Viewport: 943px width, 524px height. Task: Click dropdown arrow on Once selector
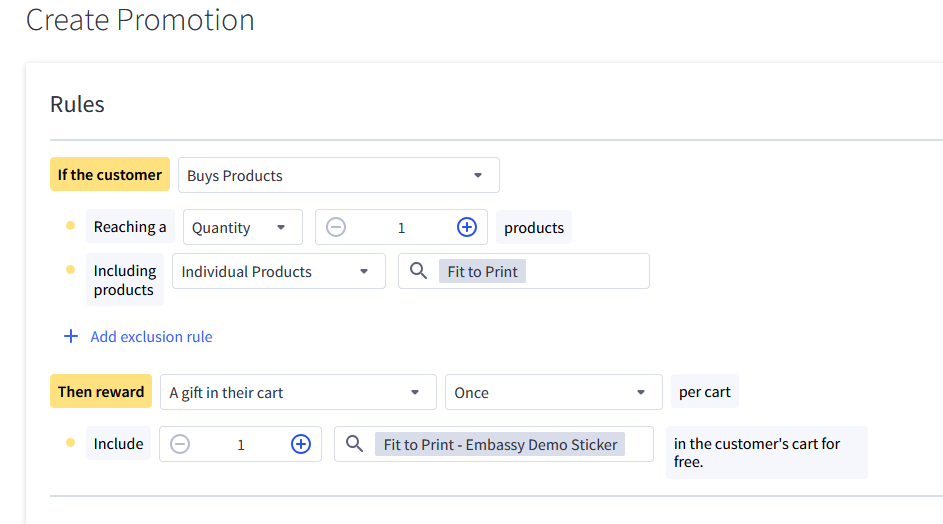[641, 393]
